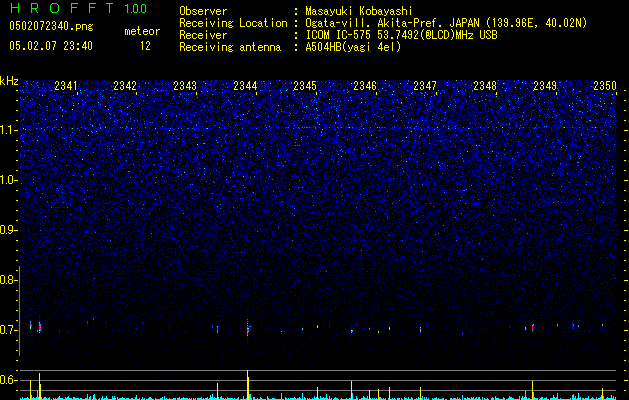Click the 2350 time marker
Viewport: 629px width, 400px height.
(605, 85)
